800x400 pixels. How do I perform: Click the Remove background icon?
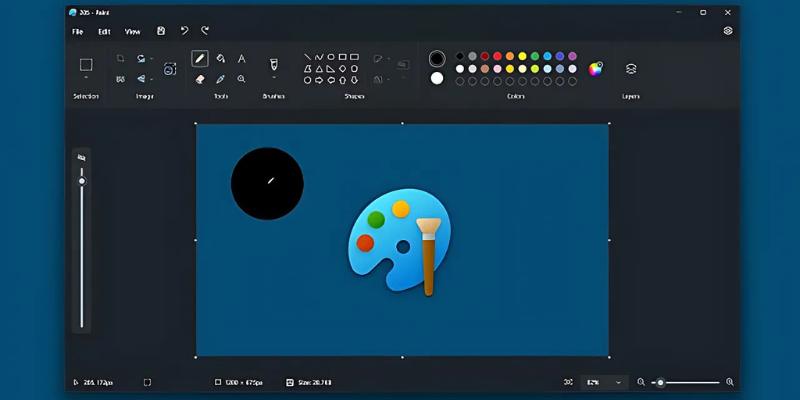click(x=170, y=69)
